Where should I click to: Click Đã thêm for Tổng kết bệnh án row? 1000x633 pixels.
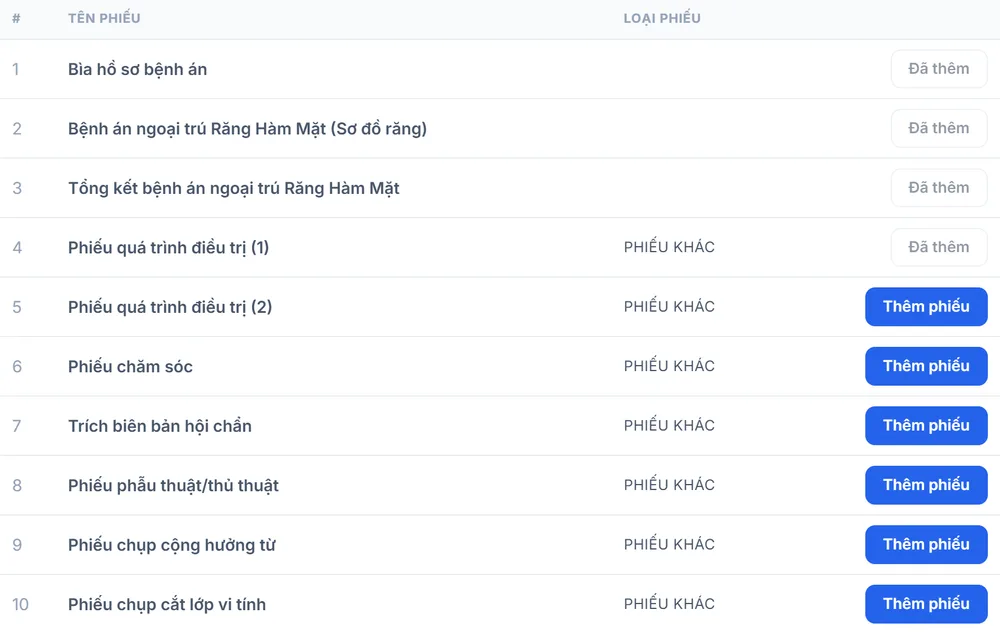[x=939, y=187]
